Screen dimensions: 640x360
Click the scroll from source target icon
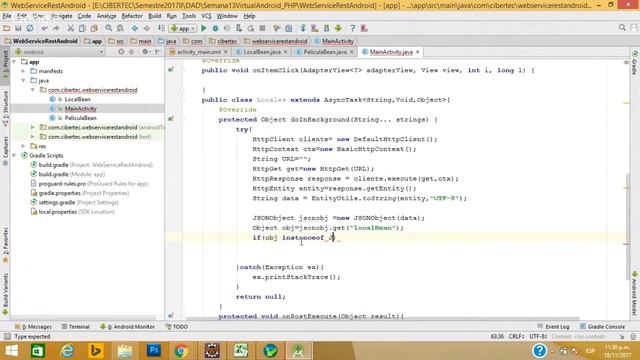[121, 52]
